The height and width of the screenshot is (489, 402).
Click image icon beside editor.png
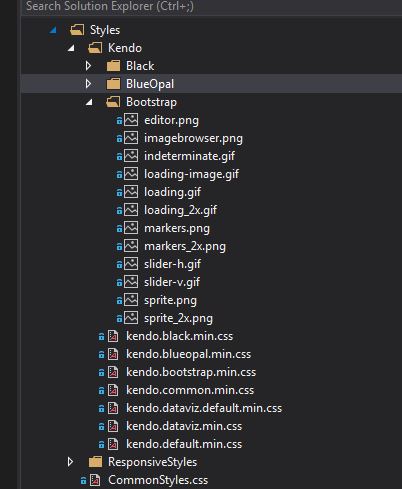click(x=131, y=120)
